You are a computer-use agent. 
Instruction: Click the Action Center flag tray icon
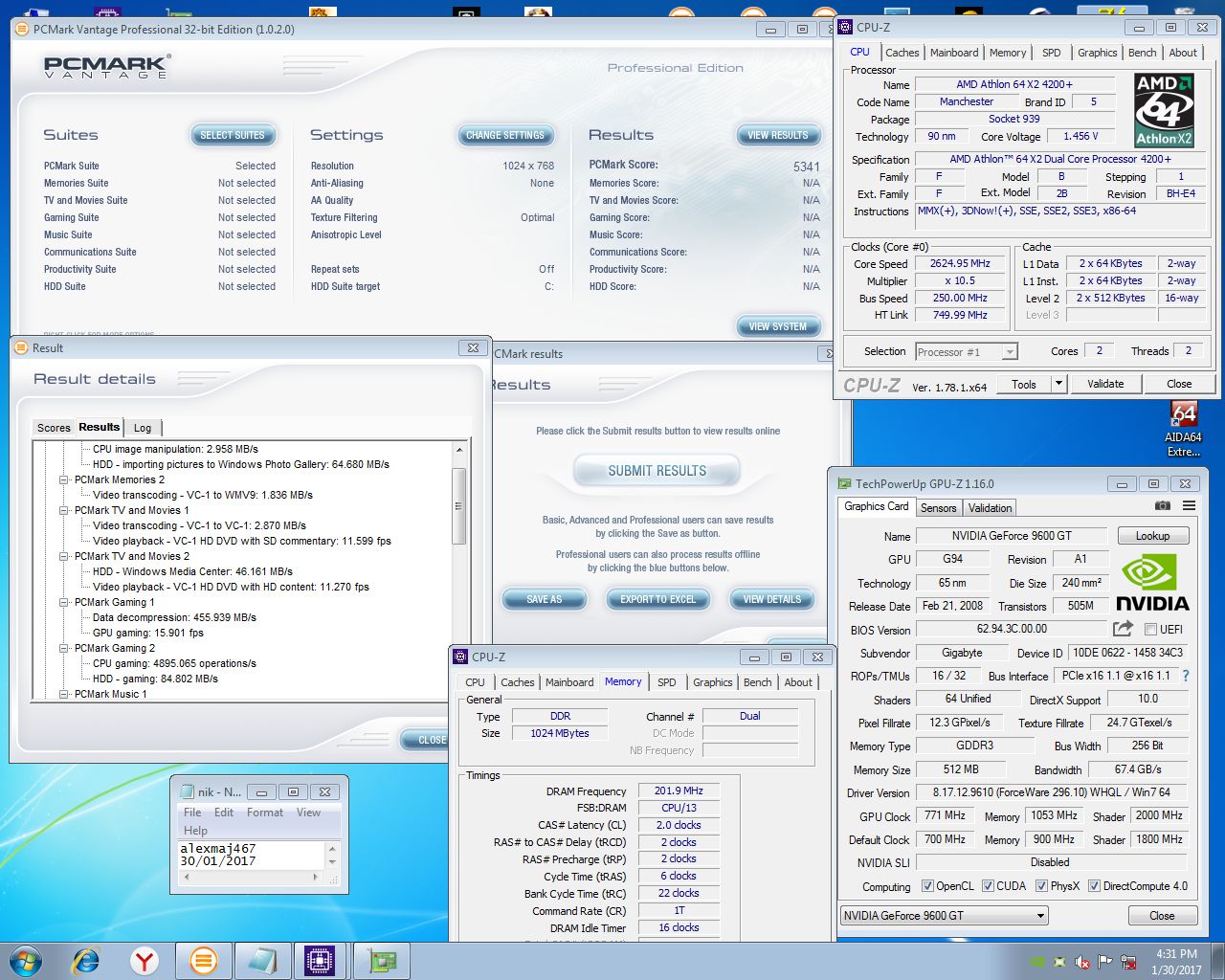pyautogui.click(x=1105, y=962)
